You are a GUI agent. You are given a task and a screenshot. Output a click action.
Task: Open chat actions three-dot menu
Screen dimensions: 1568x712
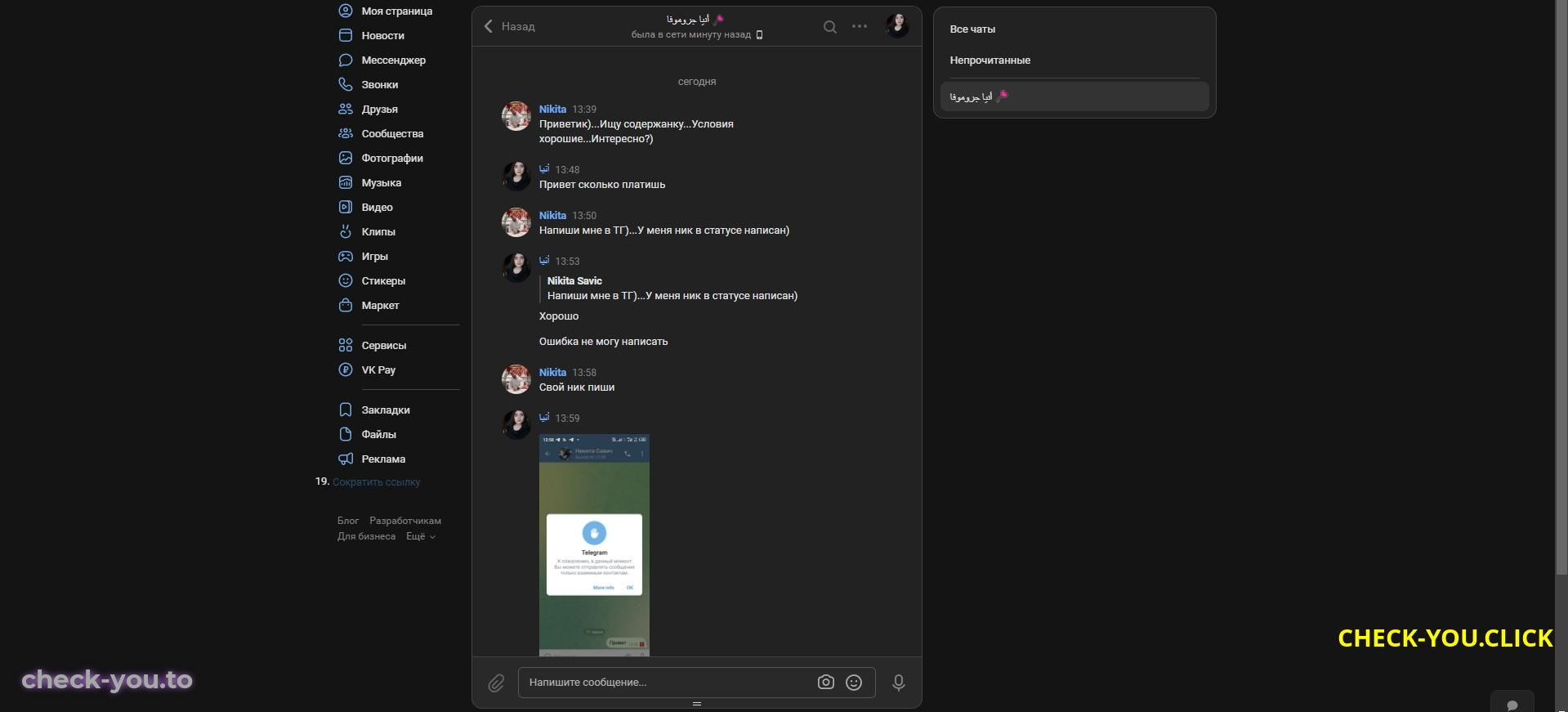(x=860, y=26)
